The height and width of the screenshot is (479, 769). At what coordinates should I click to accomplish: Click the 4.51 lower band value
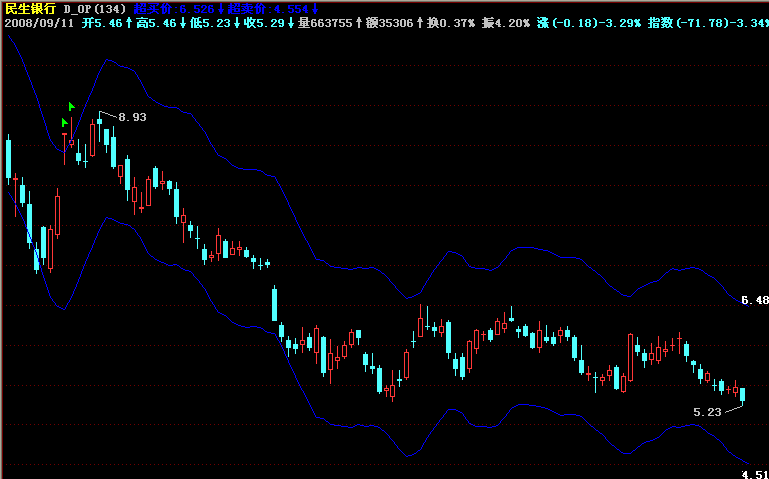point(755,474)
